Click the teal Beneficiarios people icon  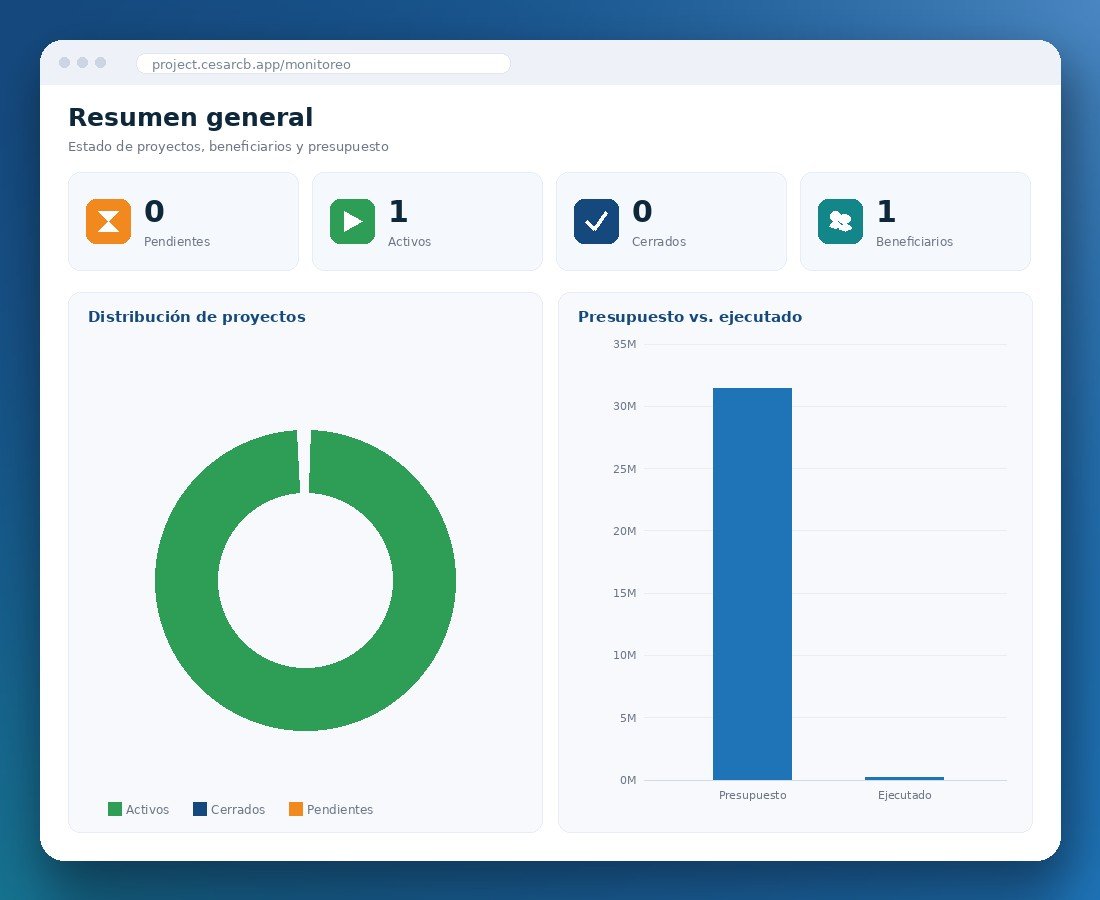click(840, 222)
